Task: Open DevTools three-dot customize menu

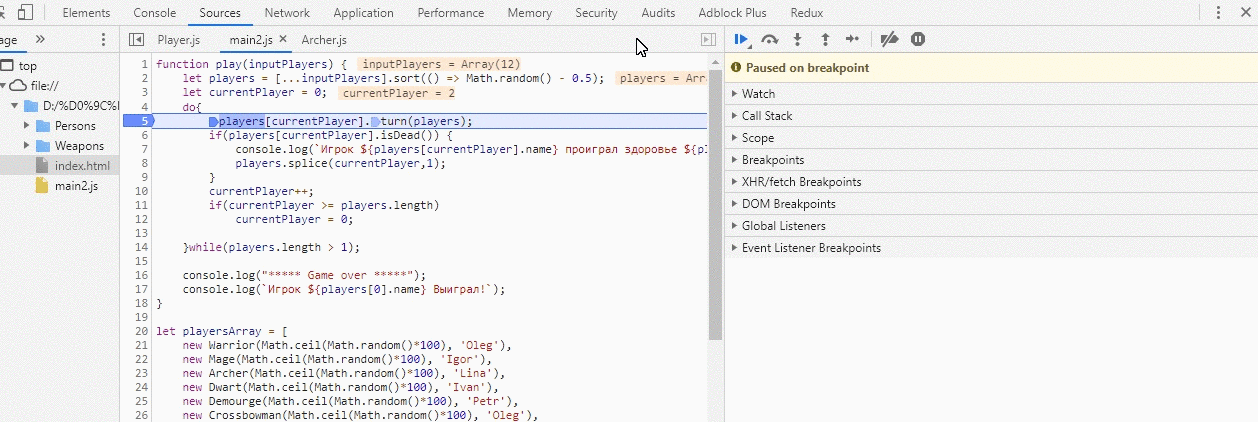Action: [1218, 13]
